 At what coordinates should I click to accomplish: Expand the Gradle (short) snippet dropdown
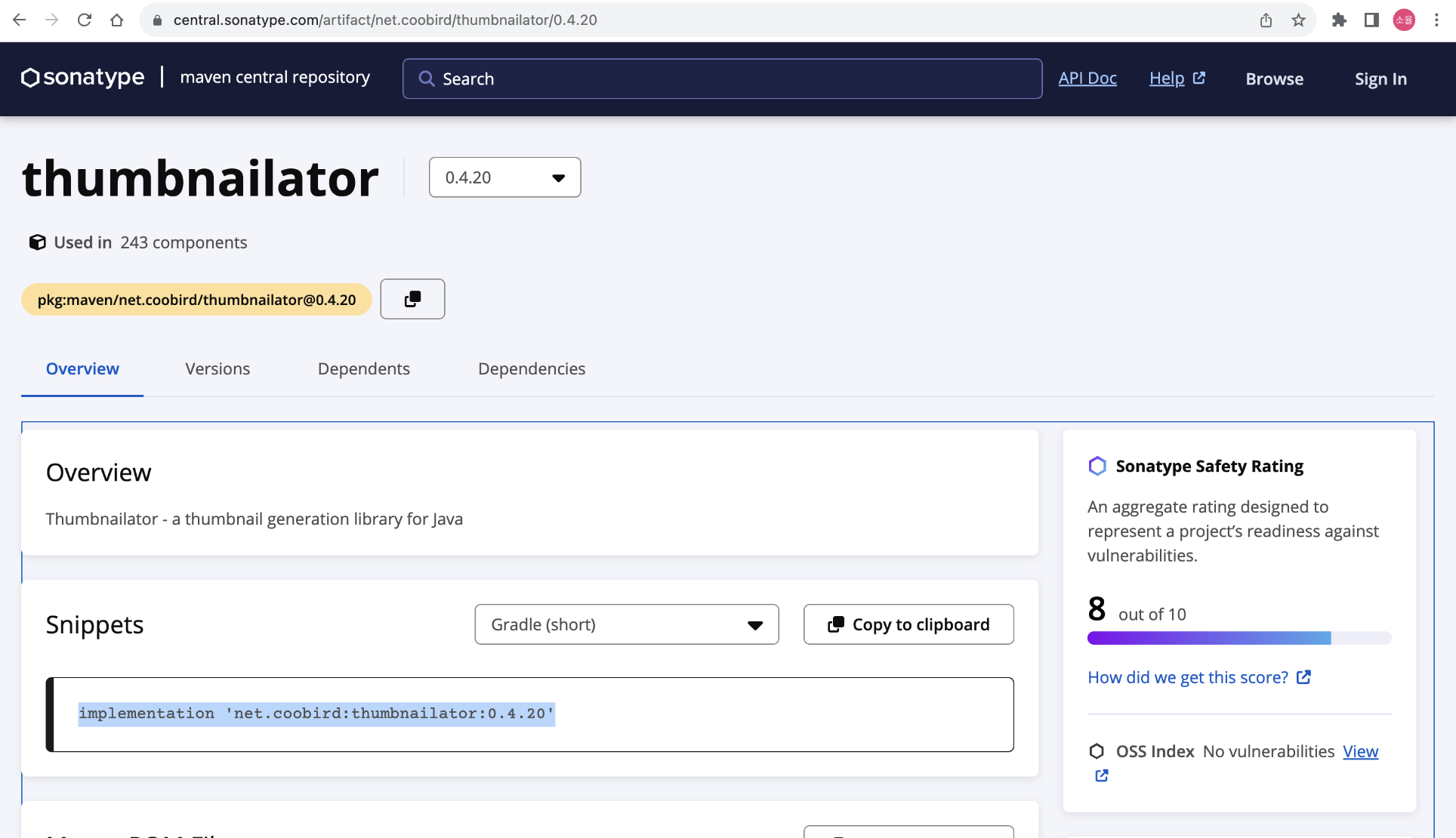pyautogui.click(x=626, y=624)
